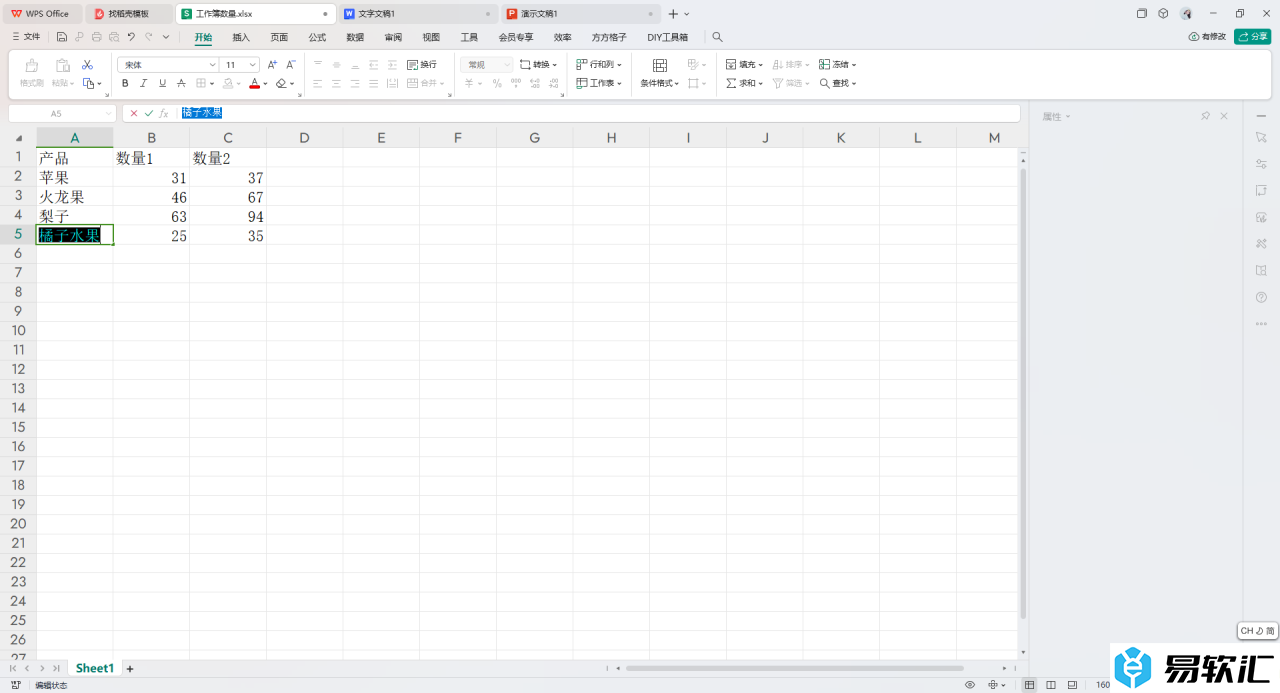Screen dimensions: 1280x693
Task: Click the Undo arrow icon
Action: coord(131,37)
